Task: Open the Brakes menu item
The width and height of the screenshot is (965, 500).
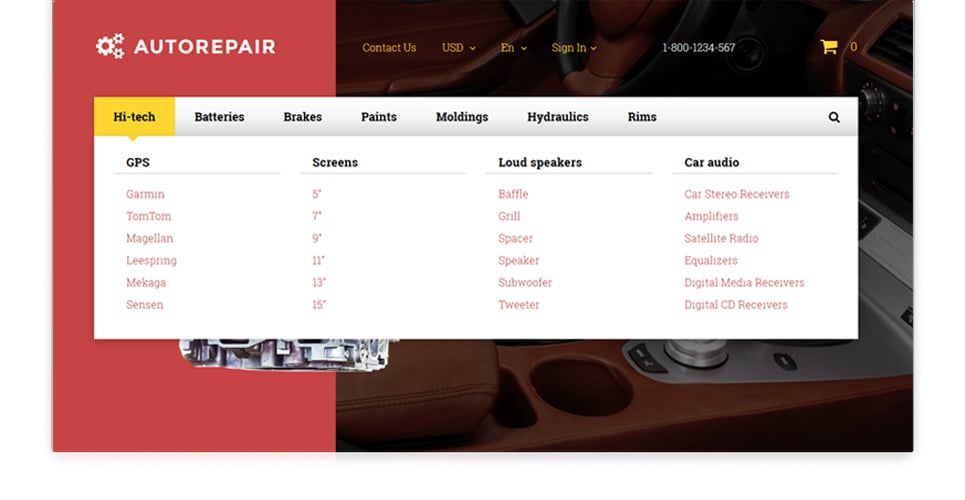Action: [303, 116]
